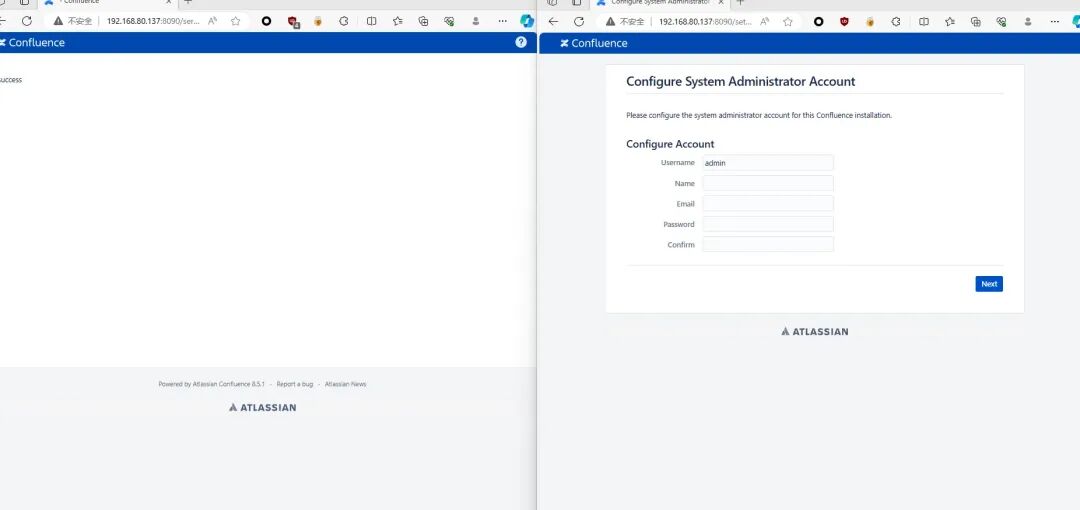
Task: Open Collections in the right window
Action: (x=975, y=21)
